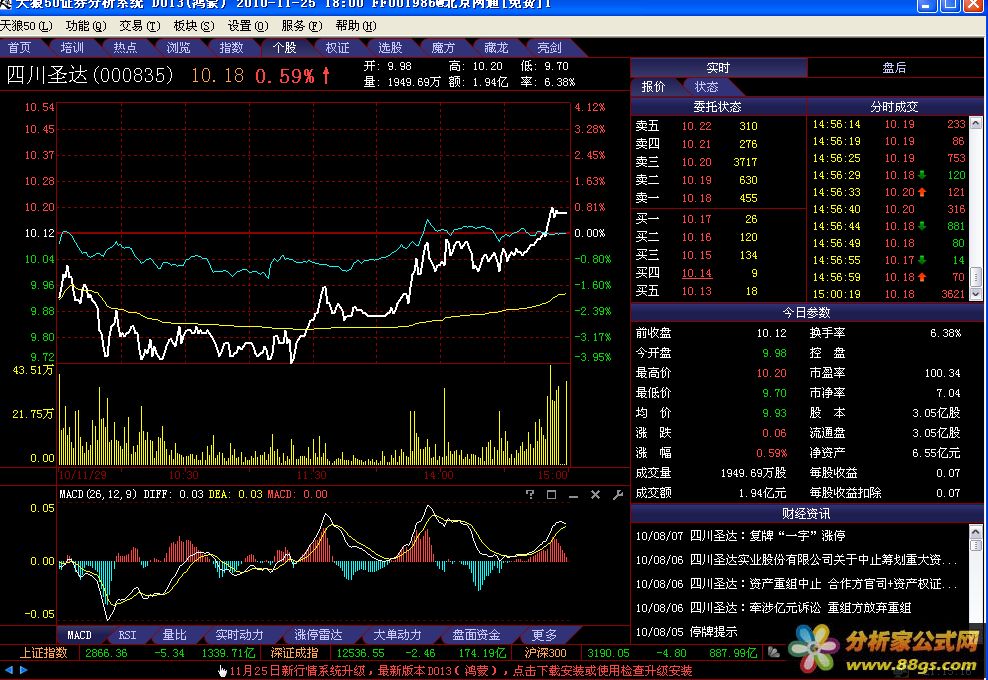The image size is (988, 680).
Task: Click the right blue arrow in the status bar
Action: 23,670
